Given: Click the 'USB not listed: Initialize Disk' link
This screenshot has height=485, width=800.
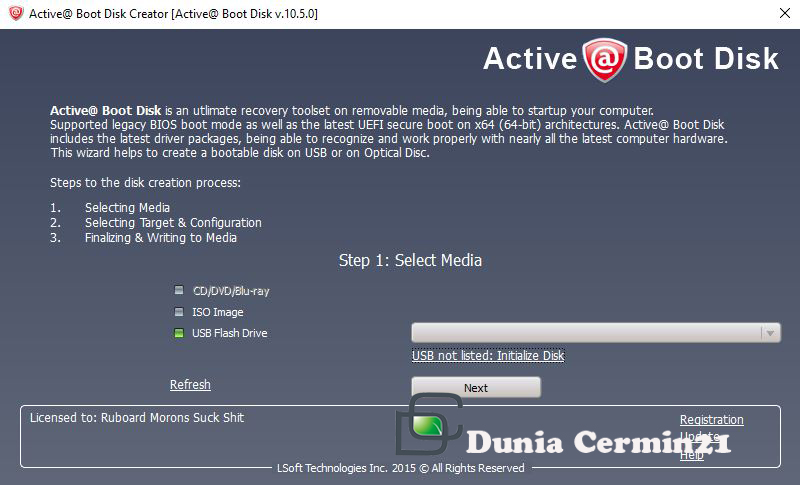Looking at the screenshot, I should pyautogui.click(x=488, y=355).
